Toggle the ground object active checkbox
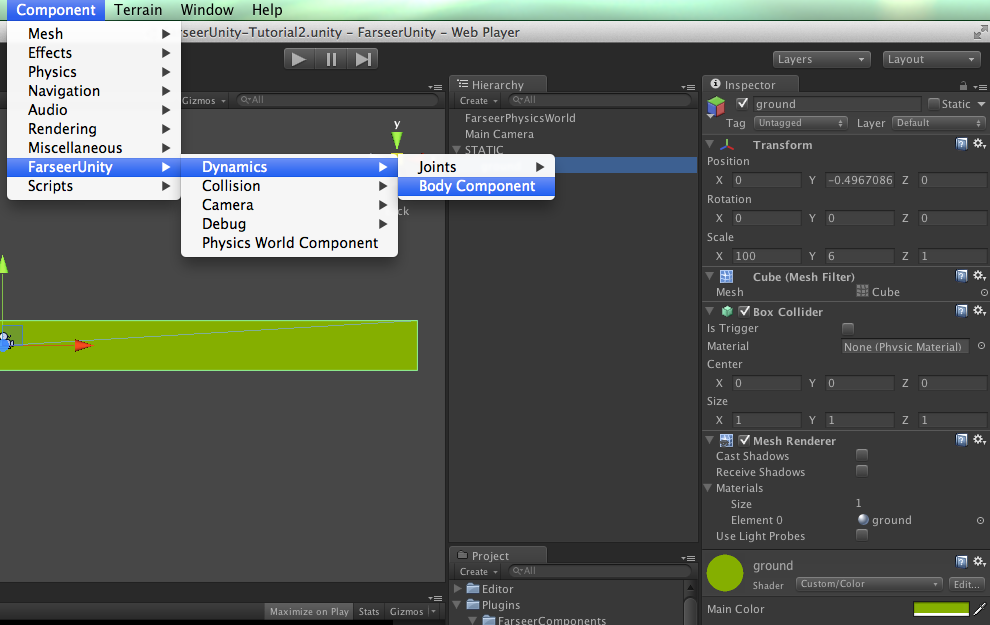This screenshot has height=625, width=990. [742, 104]
